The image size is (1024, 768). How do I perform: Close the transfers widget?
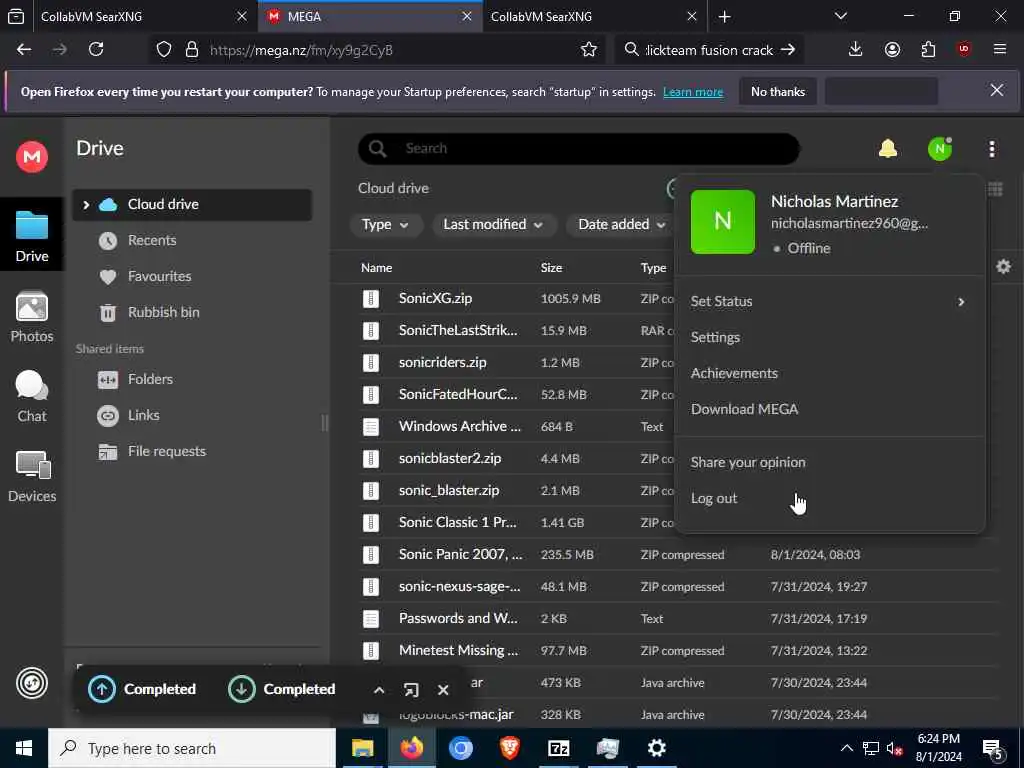(x=443, y=690)
